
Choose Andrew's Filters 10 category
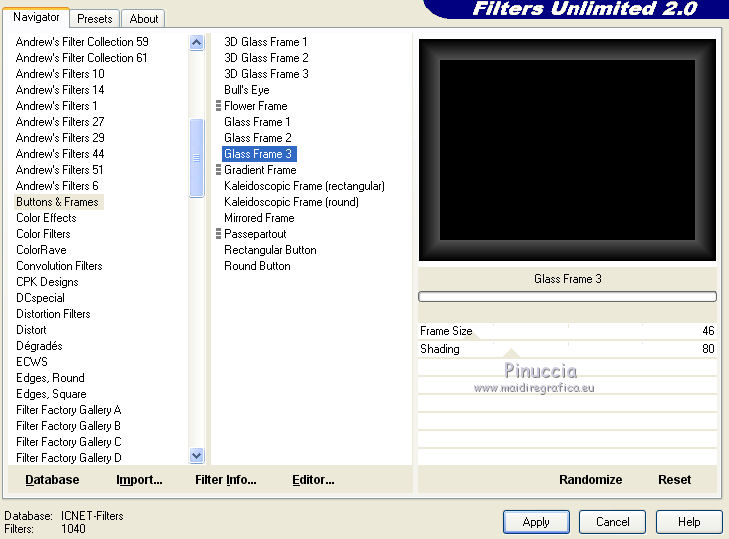pyautogui.click(x=60, y=73)
